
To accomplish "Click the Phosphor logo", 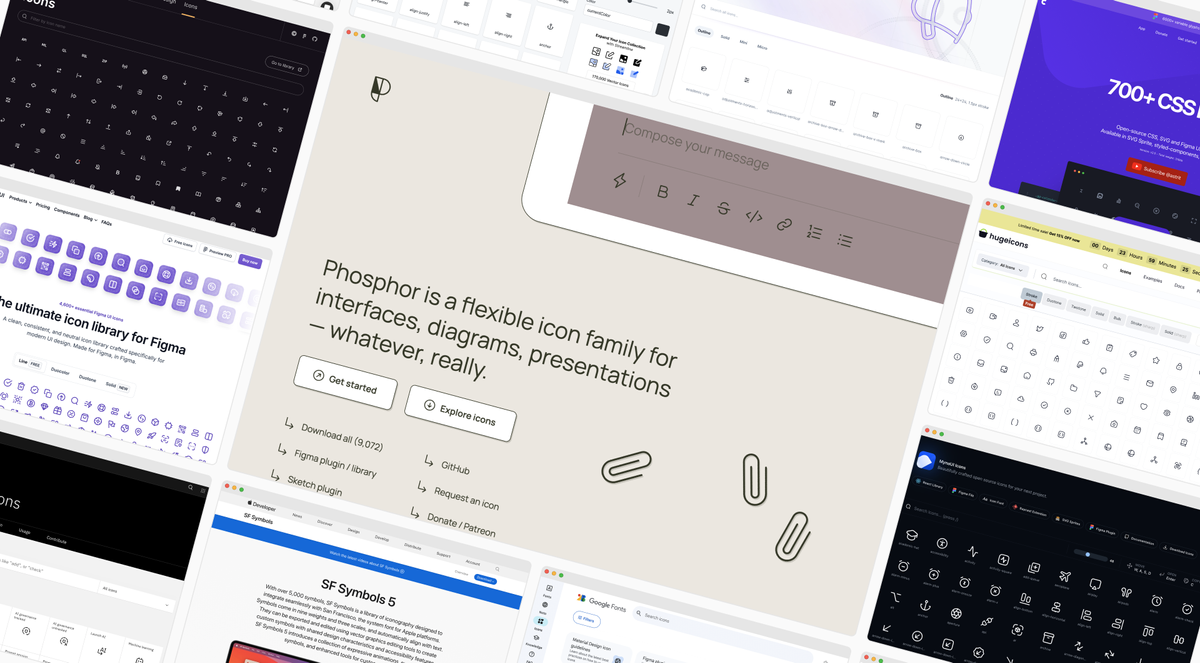I will pos(383,90).
